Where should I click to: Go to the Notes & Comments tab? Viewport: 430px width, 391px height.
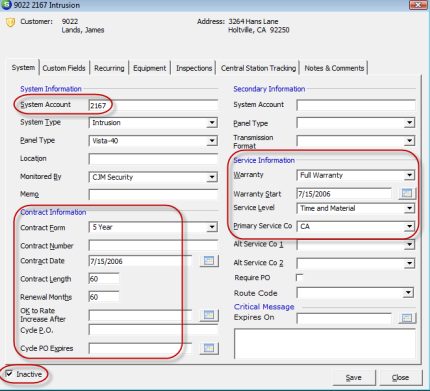334,68
